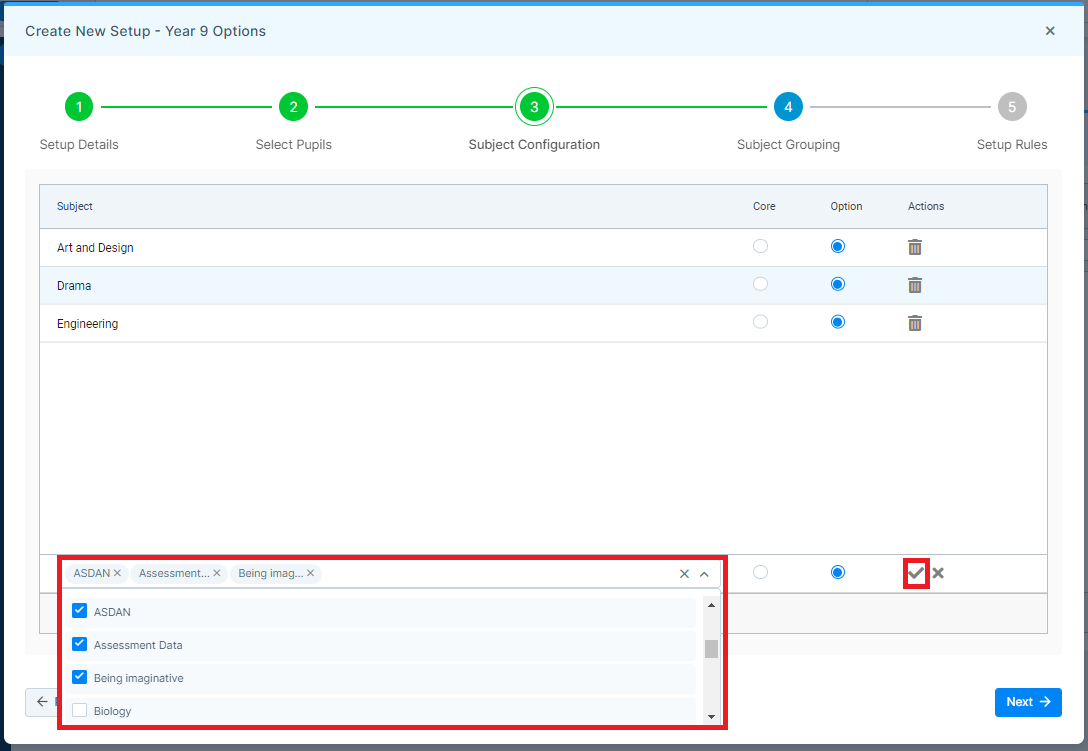Open step 4 Subject Grouping

(788, 106)
